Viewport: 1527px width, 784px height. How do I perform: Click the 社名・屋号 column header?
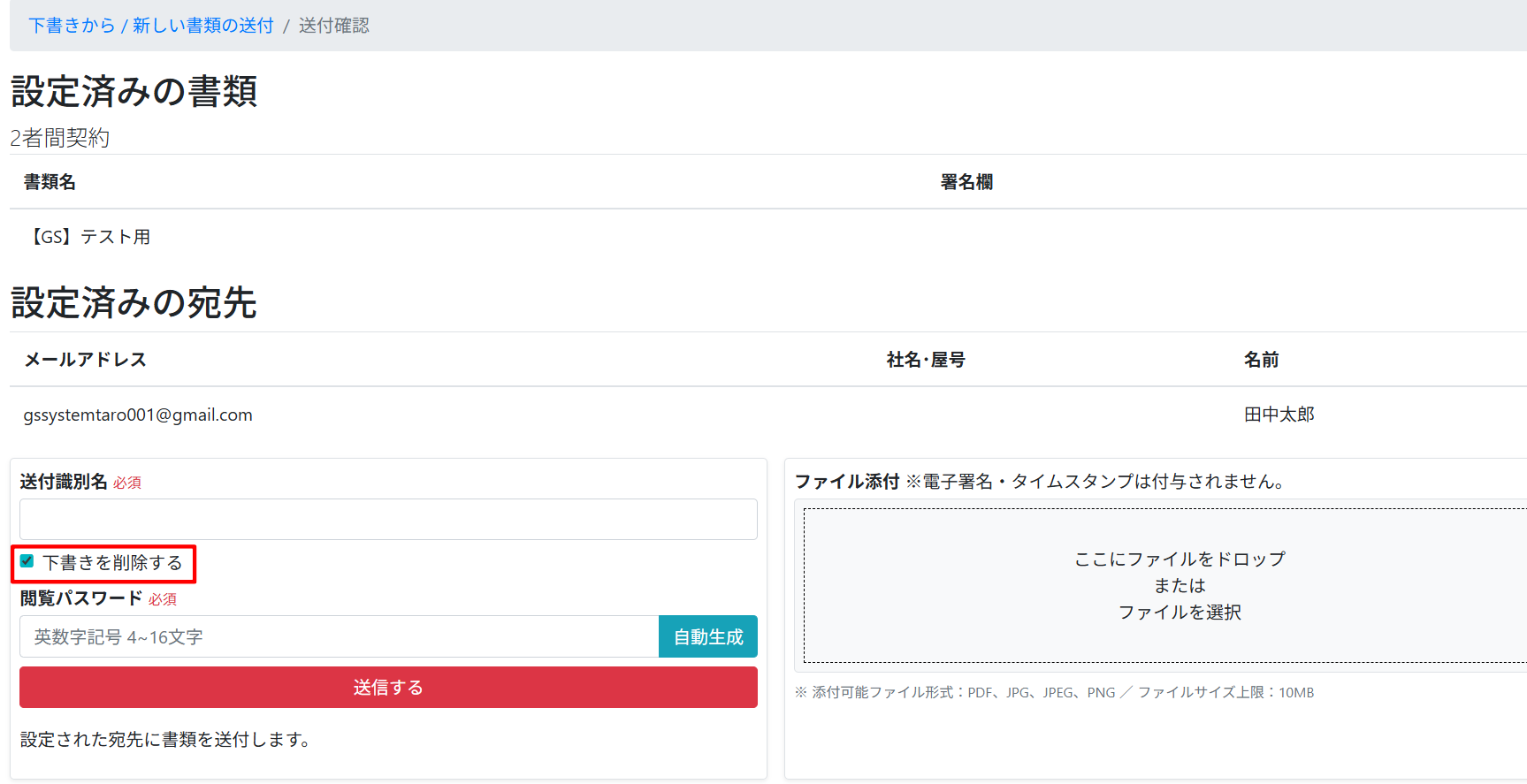point(925,360)
